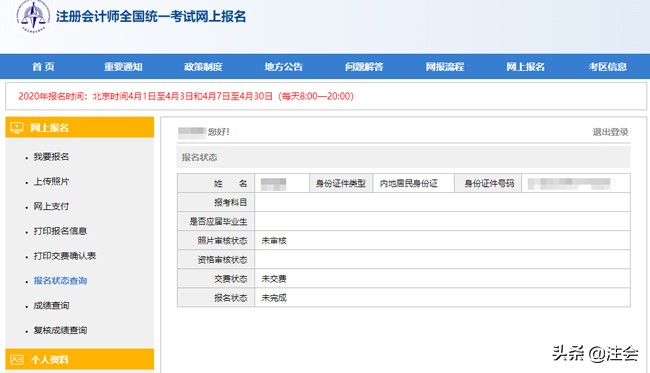This screenshot has height=373, width=650.
Task: Open 我要报名 in the sidebar
Action: 51,157
